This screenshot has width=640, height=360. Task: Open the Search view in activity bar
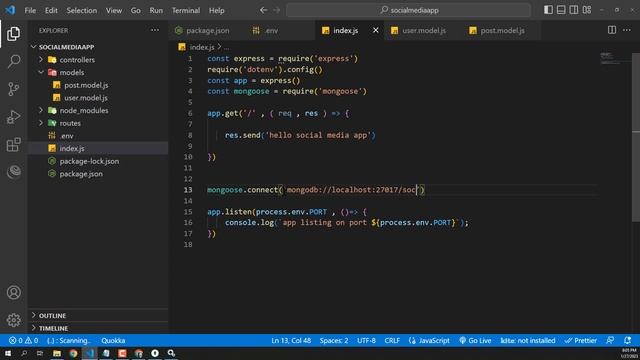coord(13,61)
